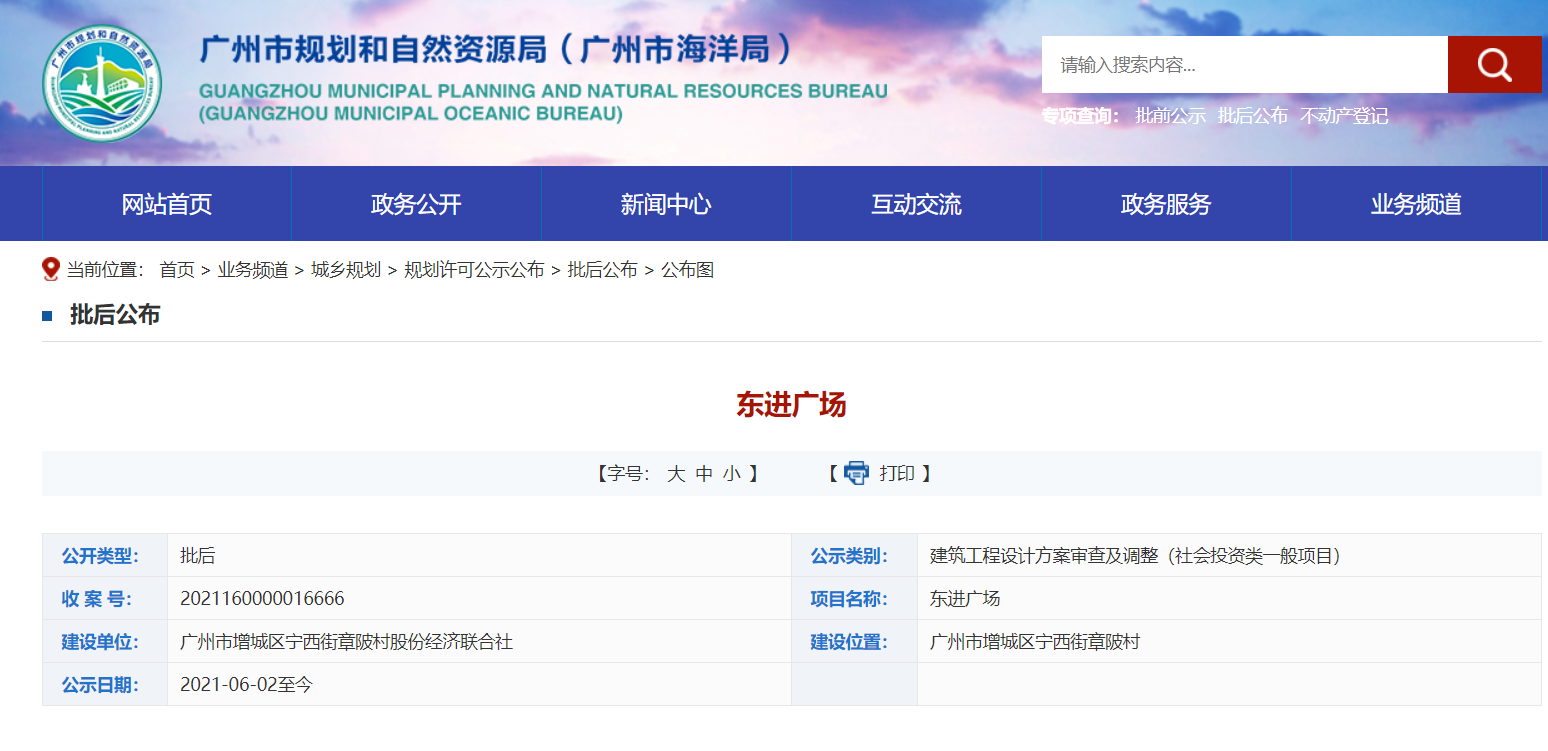Viewport: 1548px width, 751px height.
Task: Set font size to 中
Action: point(704,474)
